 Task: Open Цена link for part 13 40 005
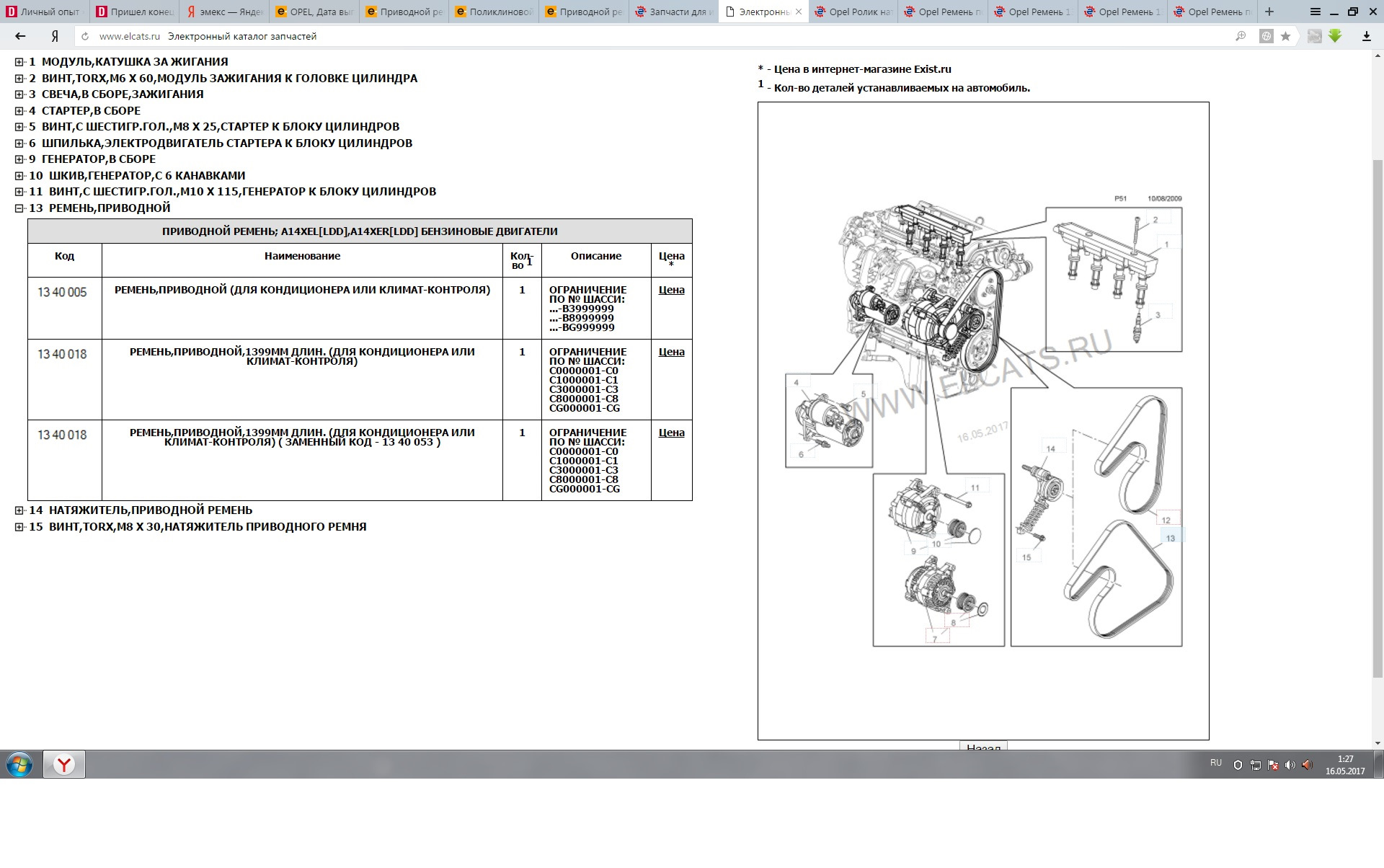[671, 290]
